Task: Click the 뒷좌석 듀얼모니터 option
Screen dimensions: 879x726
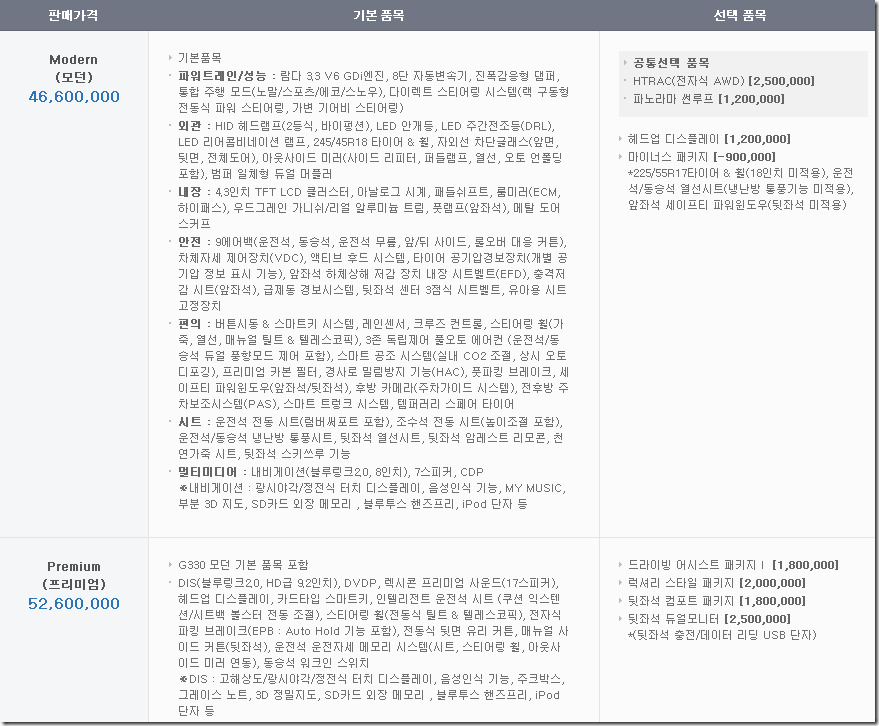Action: [x=715, y=619]
